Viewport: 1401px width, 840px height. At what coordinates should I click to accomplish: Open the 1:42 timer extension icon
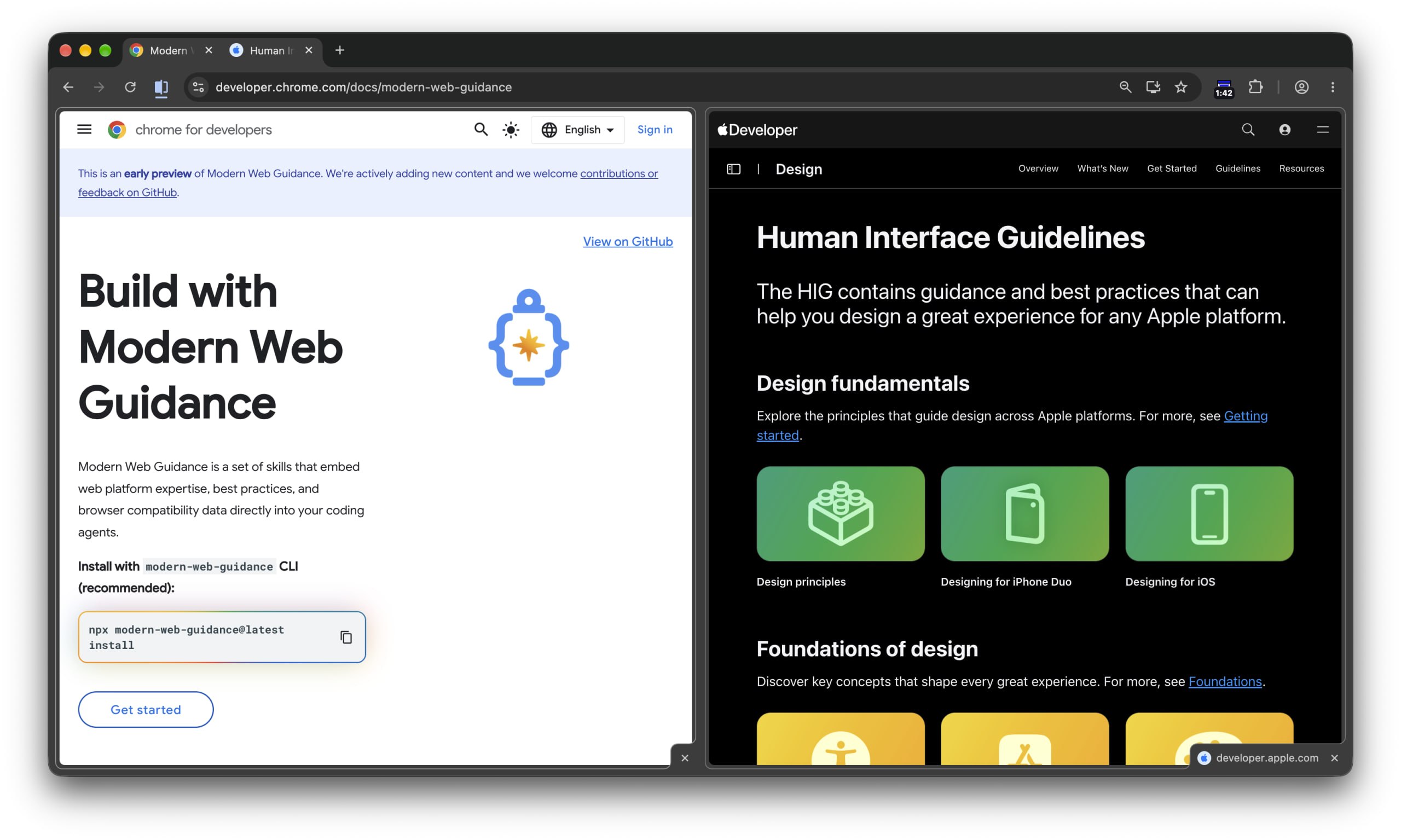click(x=1224, y=88)
